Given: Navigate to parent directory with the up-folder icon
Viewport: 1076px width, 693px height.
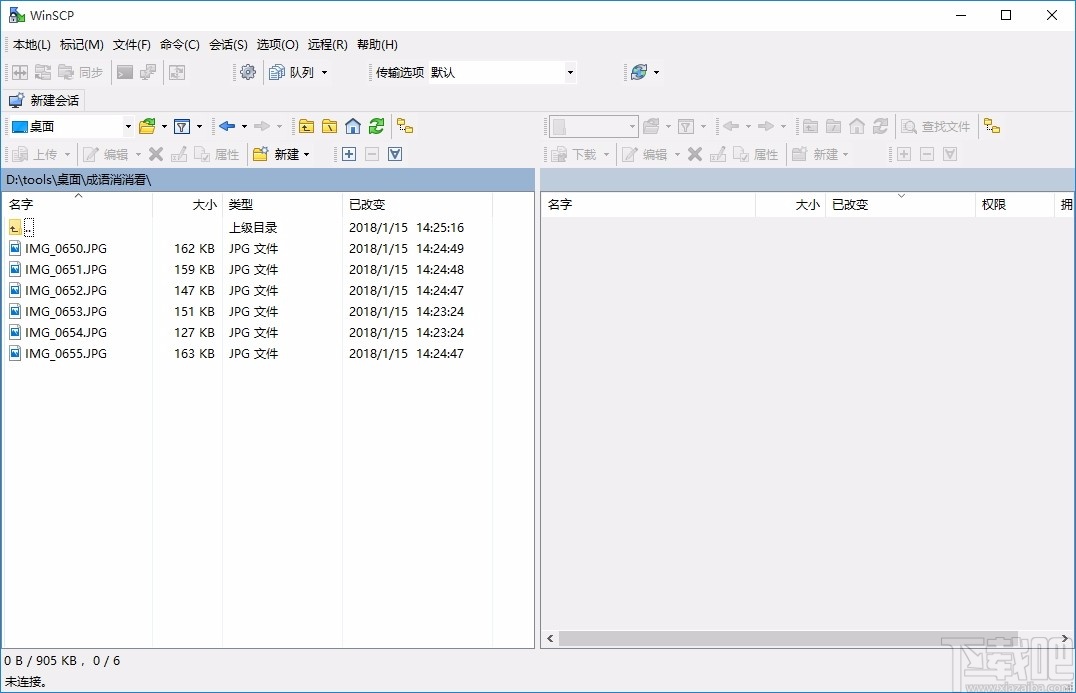Looking at the screenshot, I should click(306, 126).
